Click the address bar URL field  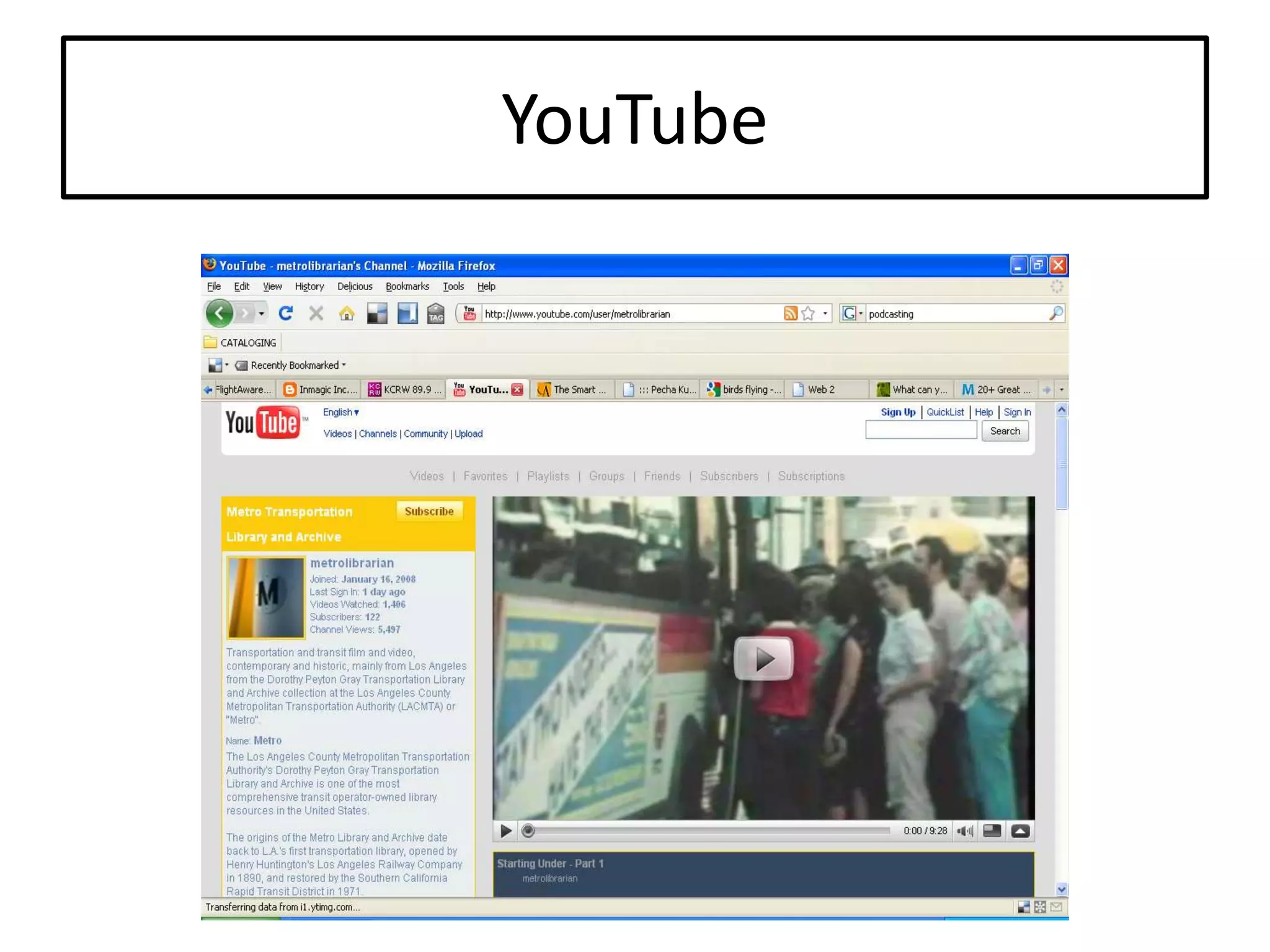click(631, 314)
